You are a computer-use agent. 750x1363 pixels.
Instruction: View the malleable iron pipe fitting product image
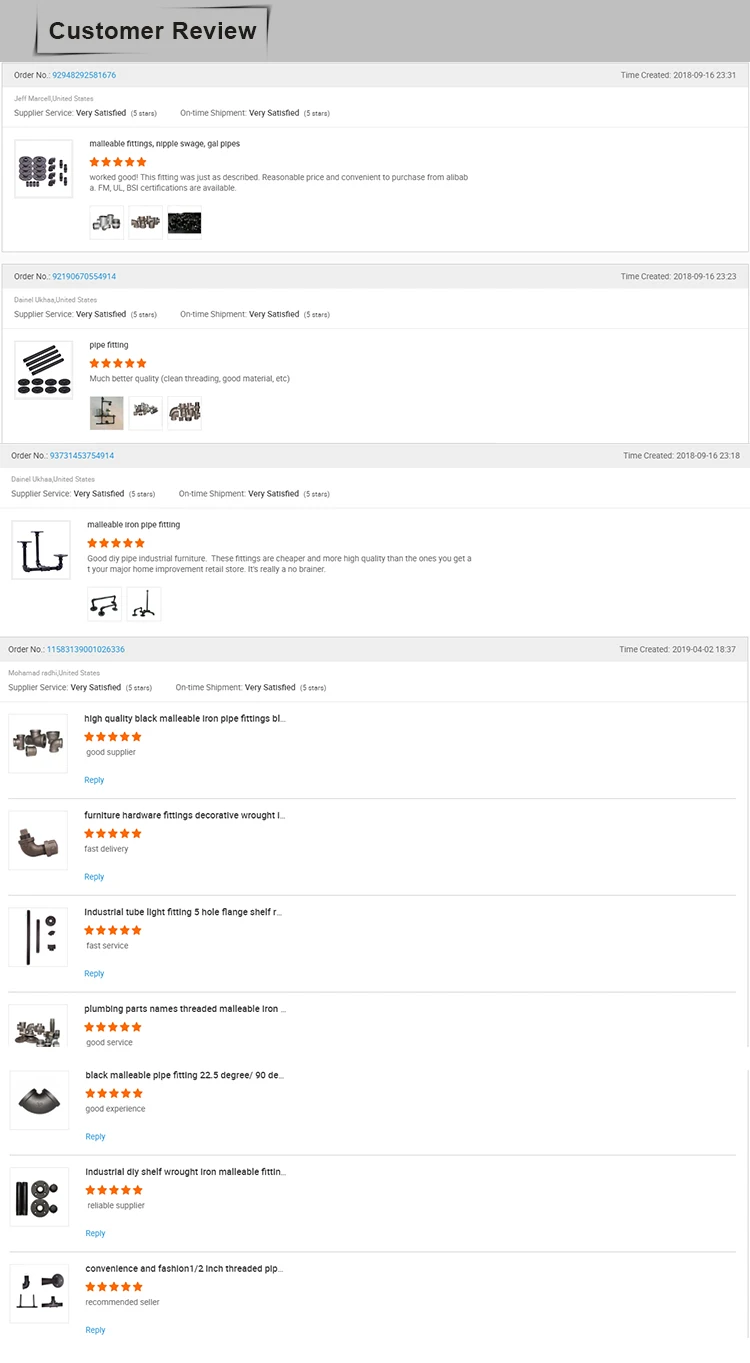click(x=41, y=549)
